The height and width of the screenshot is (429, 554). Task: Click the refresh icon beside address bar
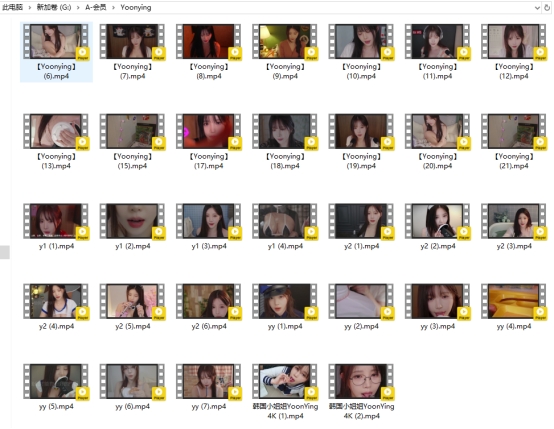coord(547,7)
